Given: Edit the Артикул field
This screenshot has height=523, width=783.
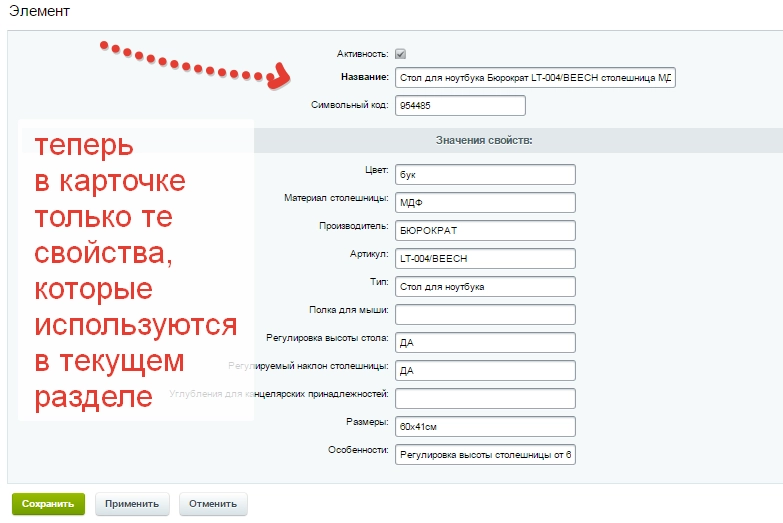Looking at the screenshot, I should 485,259.
